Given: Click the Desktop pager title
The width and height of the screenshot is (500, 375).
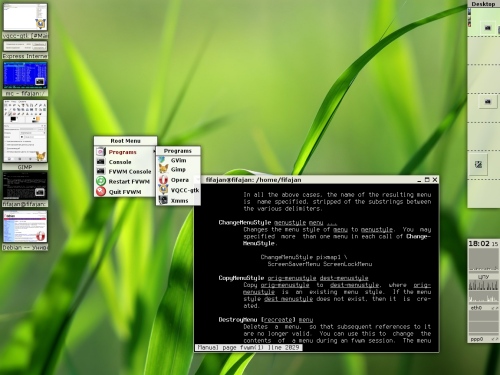Looking at the screenshot, I should pos(483,4).
